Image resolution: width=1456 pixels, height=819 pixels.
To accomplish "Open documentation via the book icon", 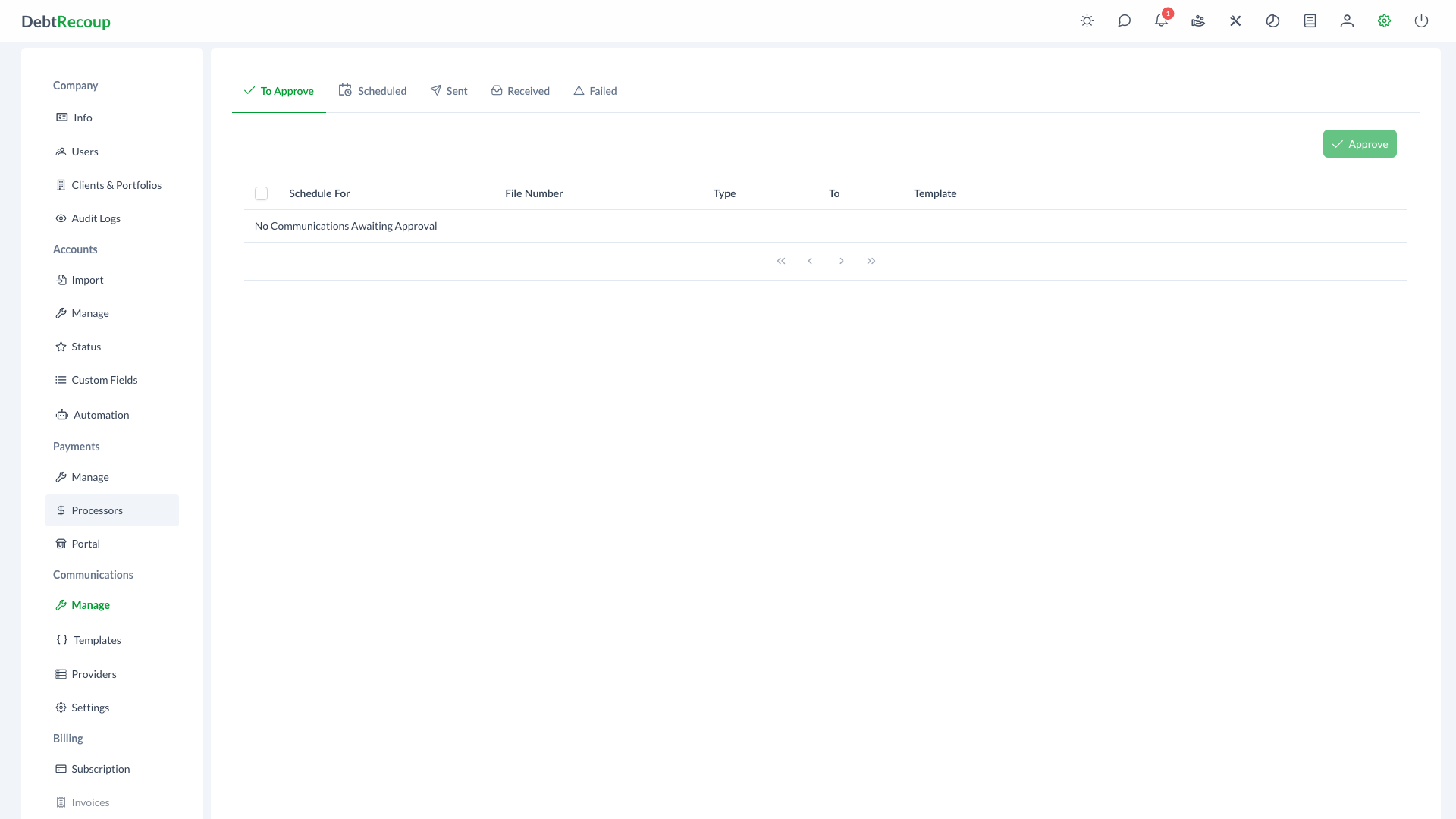I will tap(1309, 20).
